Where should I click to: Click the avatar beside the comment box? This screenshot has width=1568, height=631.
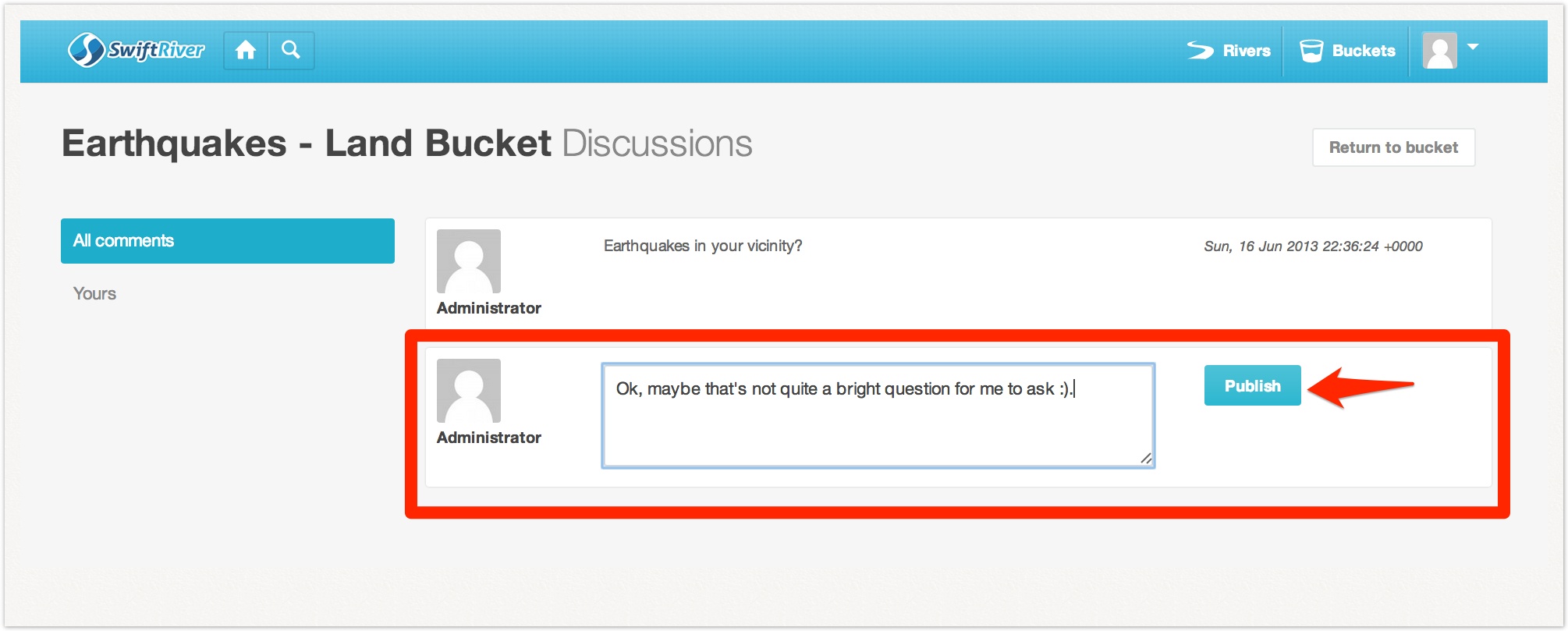tap(468, 391)
